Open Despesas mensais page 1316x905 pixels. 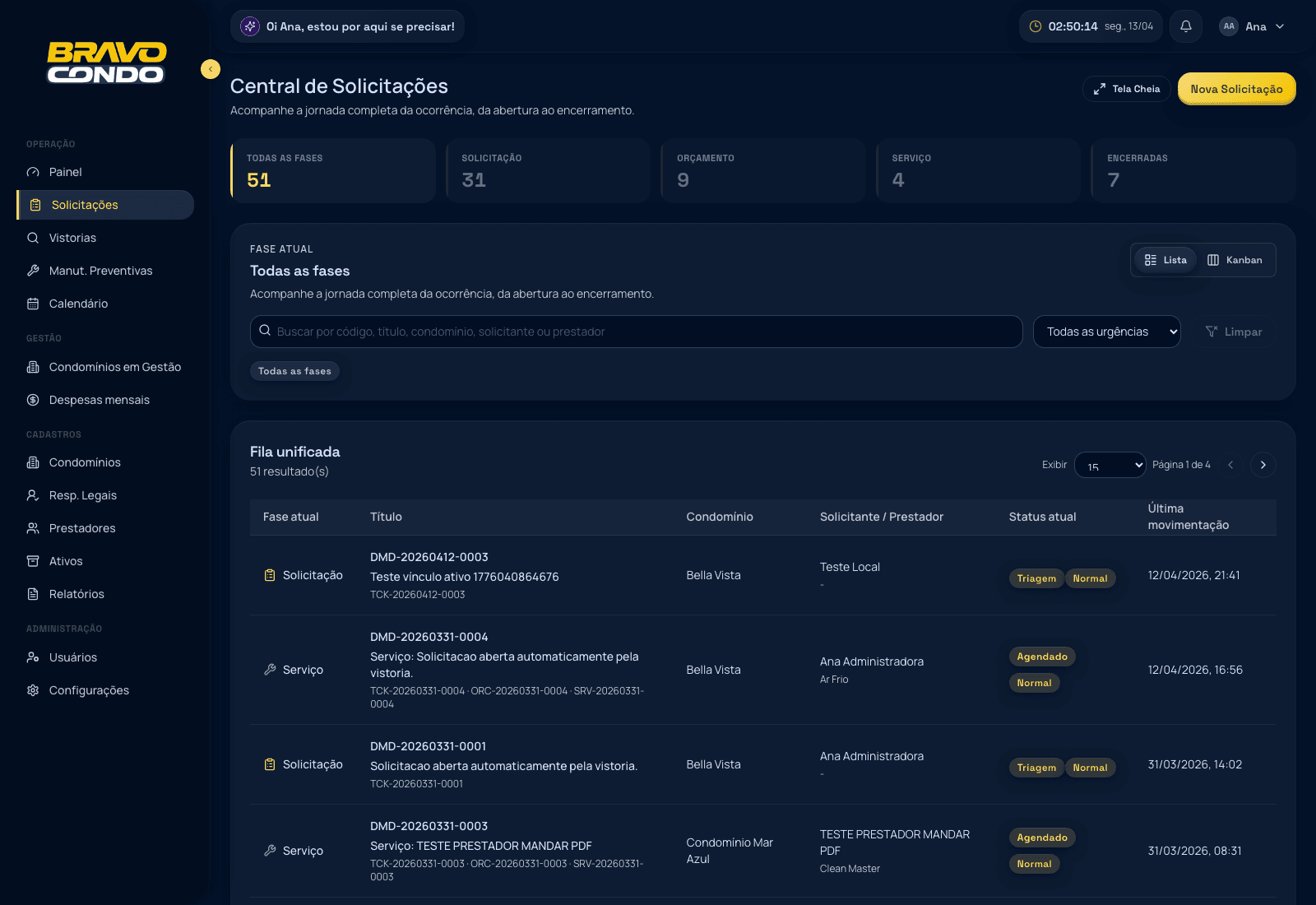click(99, 400)
